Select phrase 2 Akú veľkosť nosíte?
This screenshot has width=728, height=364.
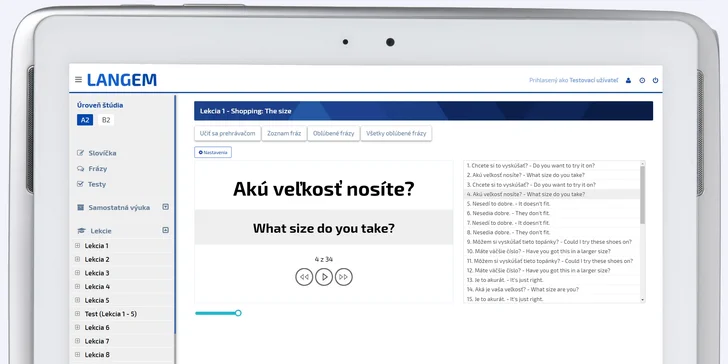[552, 175]
